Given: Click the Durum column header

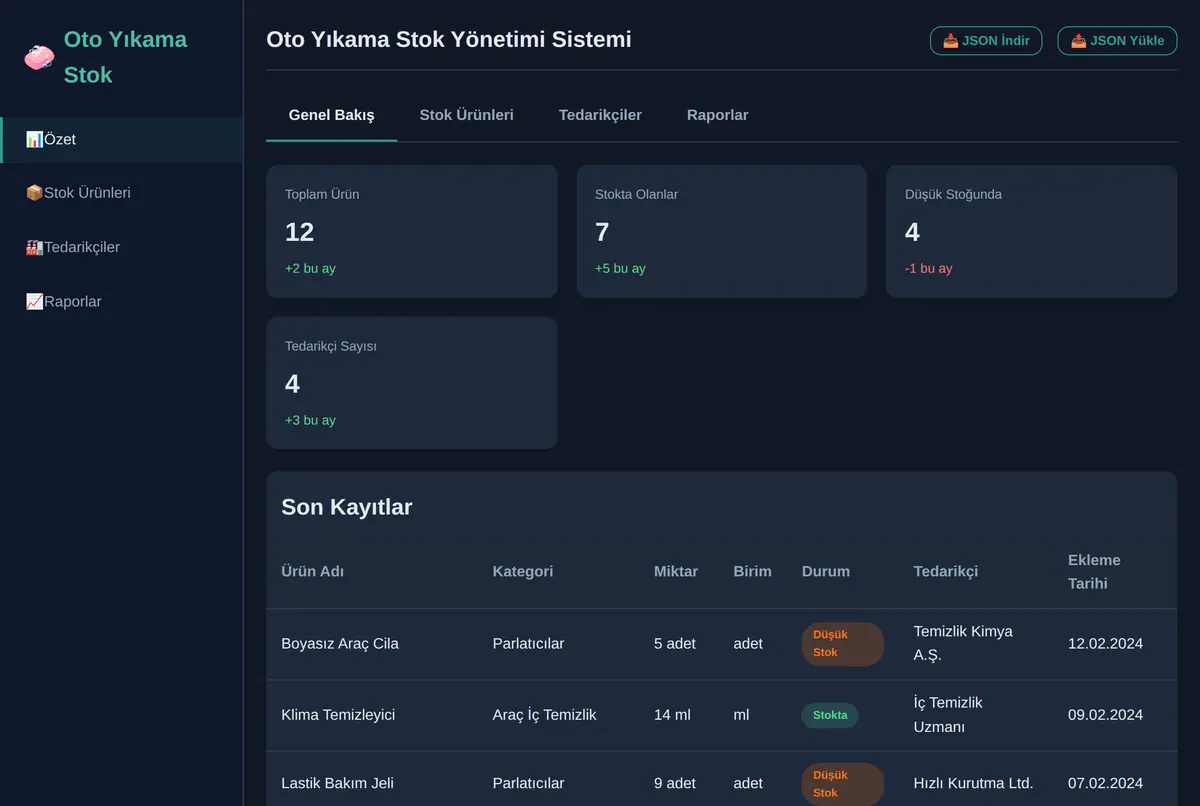Looking at the screenshot, I should pos(825,572).
